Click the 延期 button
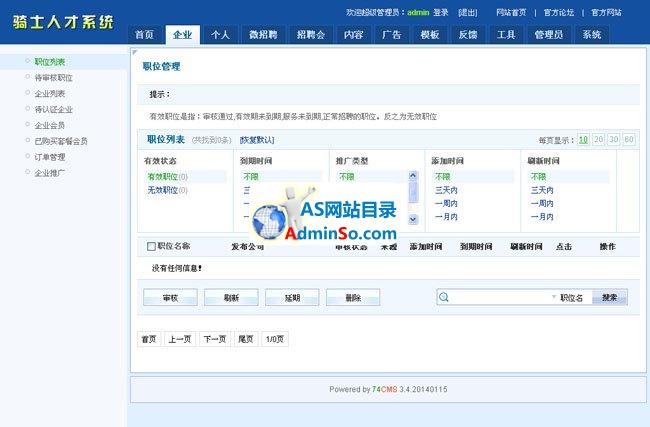The height and width of the screenshot is (427, 650). (292, 298)
